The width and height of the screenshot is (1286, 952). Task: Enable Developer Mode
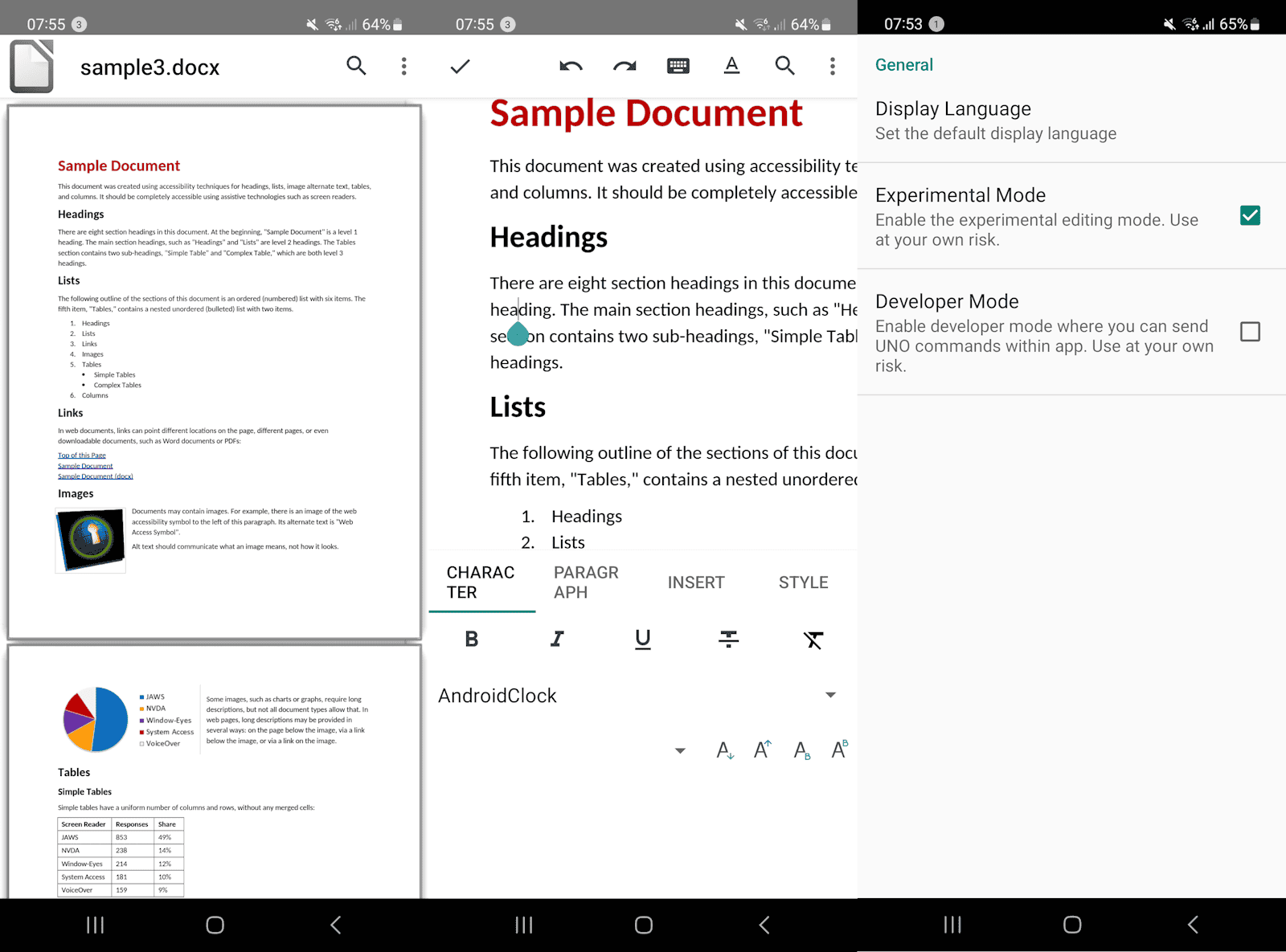[1250, 333]
